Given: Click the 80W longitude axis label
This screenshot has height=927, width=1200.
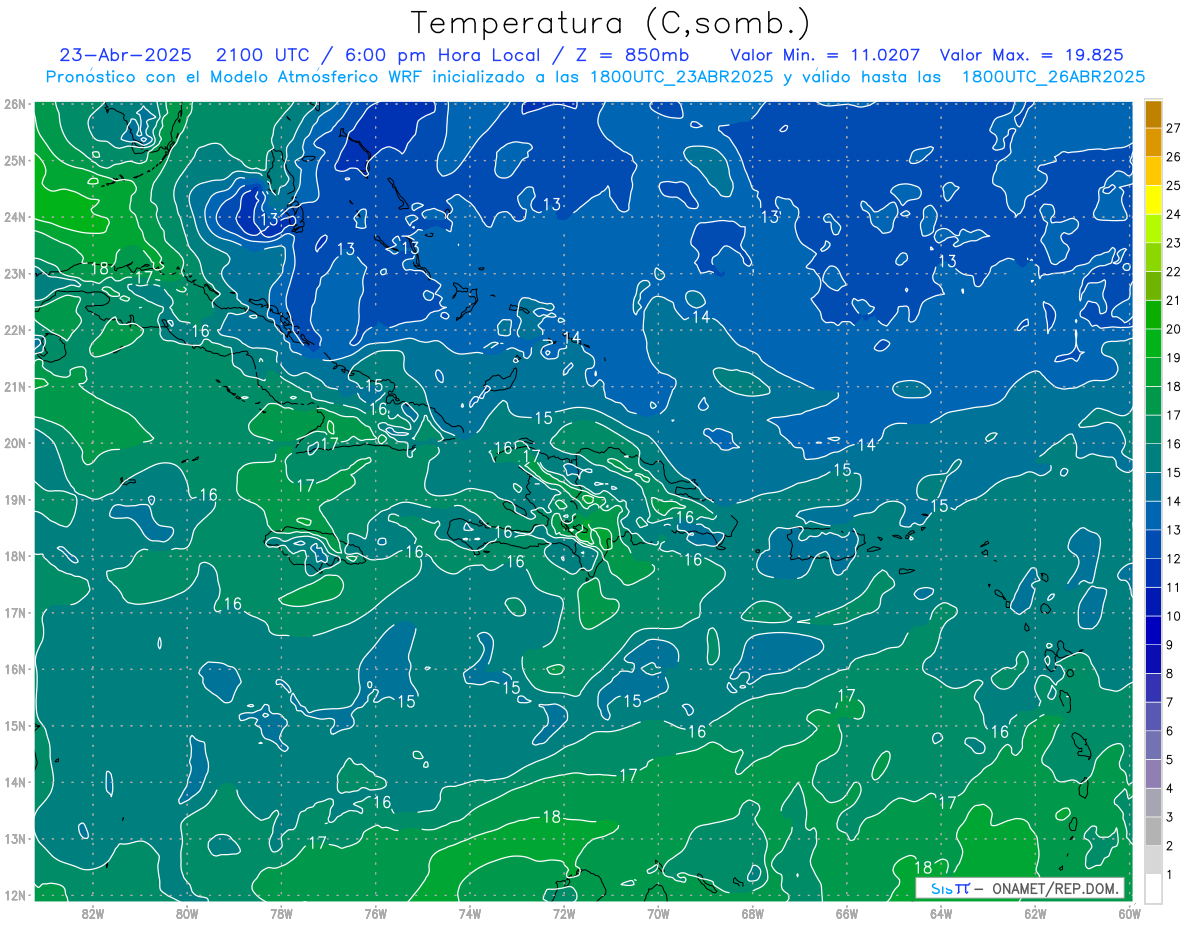Looking at the screenshot, I should [186, 914].
